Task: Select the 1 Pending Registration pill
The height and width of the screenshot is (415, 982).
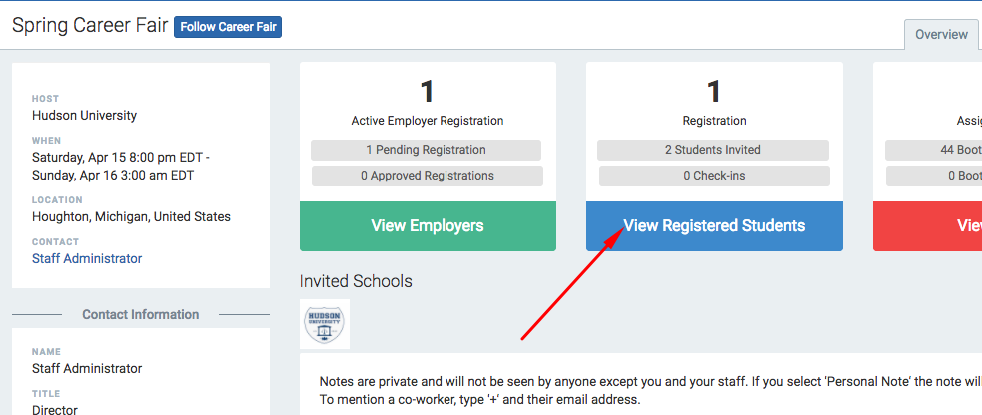Action: click(426, 150)
